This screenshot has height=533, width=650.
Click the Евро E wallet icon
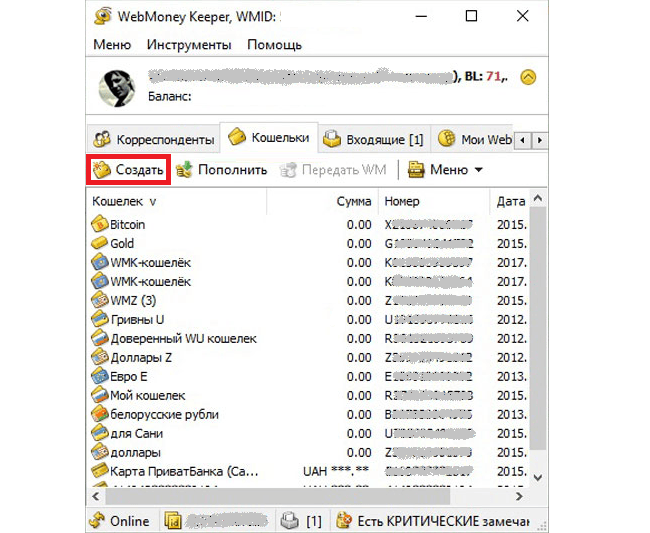[99, 376]
